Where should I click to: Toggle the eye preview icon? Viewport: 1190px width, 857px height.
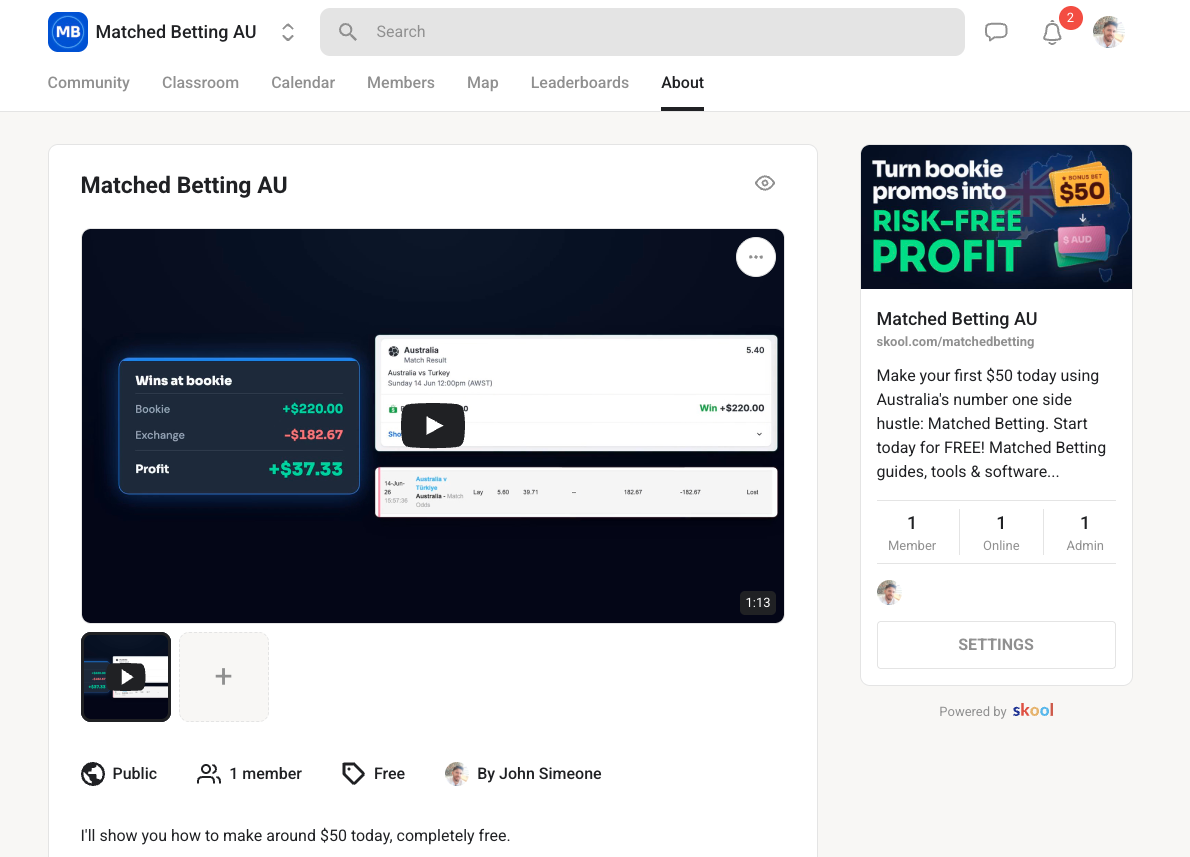point(765,183)
